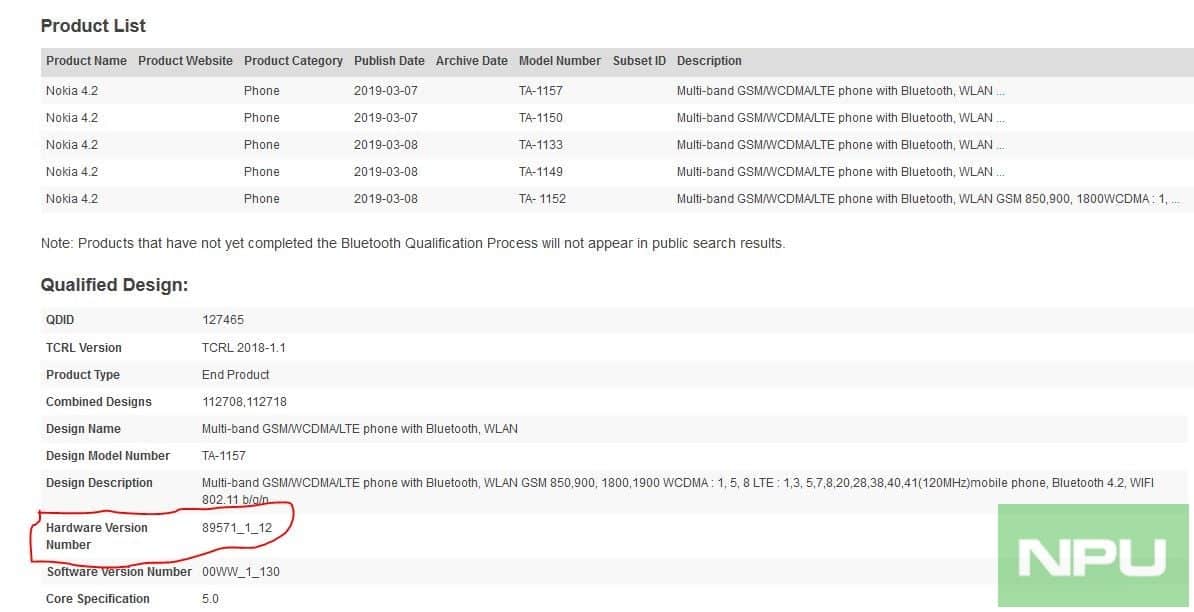
Task: Select the TA- 1152 model entry
Action: (542, 199)
